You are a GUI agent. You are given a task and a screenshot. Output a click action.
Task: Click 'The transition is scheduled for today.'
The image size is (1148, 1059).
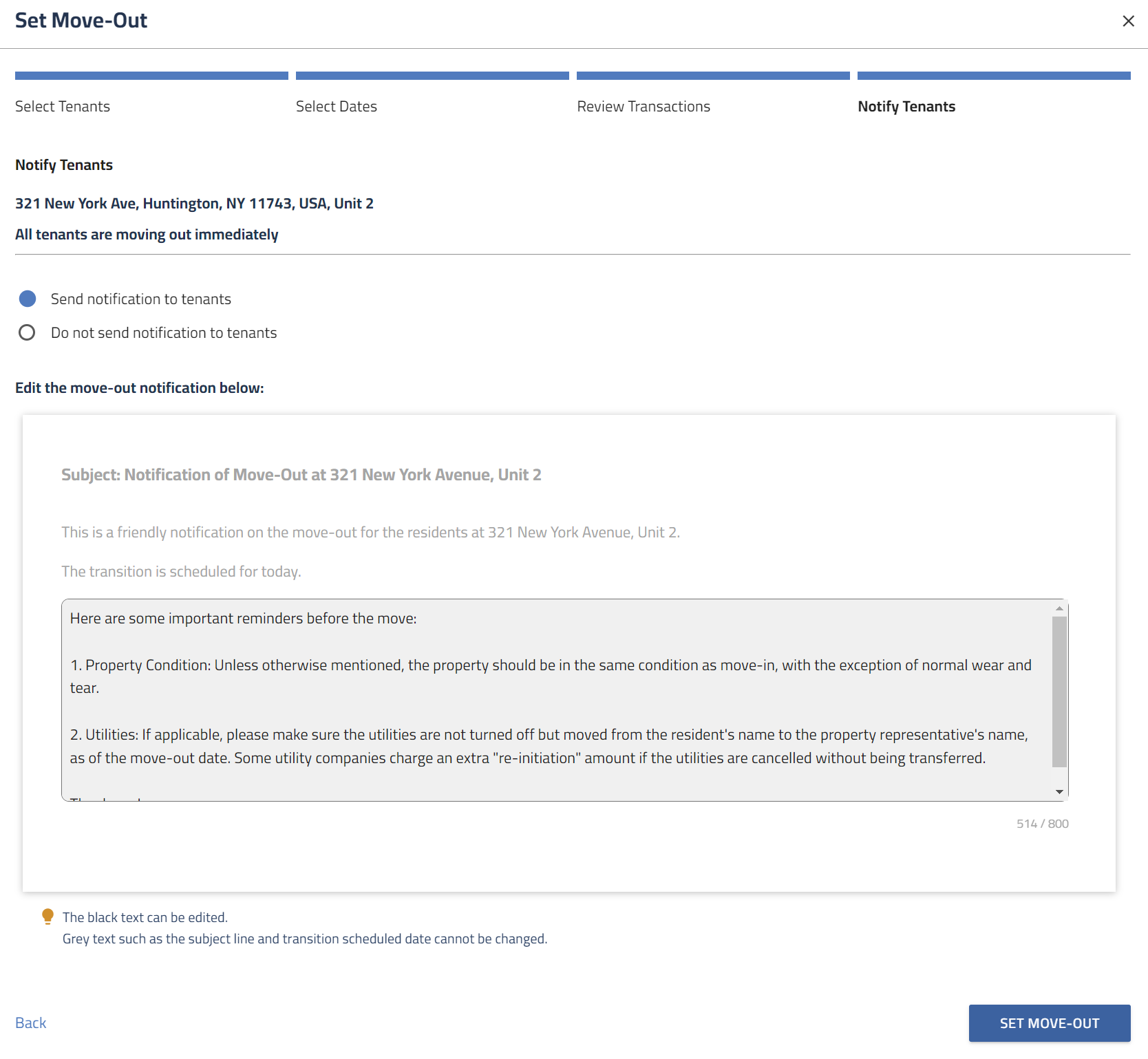[181, 572]
